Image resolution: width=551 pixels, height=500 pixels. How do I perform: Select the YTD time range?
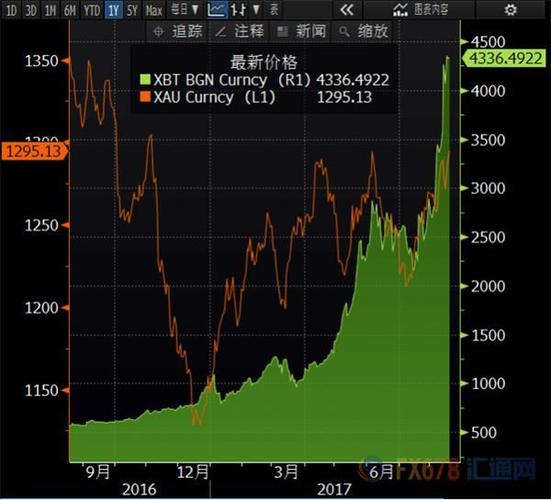pyautogui.click(x=92, y=11)
